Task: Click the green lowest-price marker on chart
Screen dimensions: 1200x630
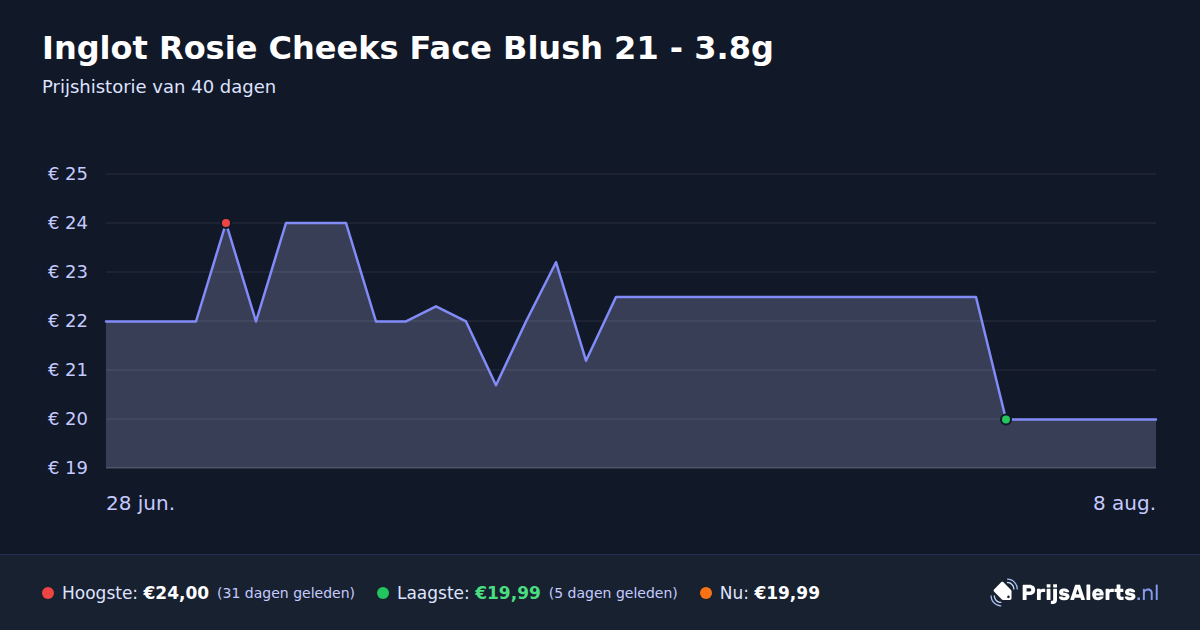Action: (x=1006, y=420)
